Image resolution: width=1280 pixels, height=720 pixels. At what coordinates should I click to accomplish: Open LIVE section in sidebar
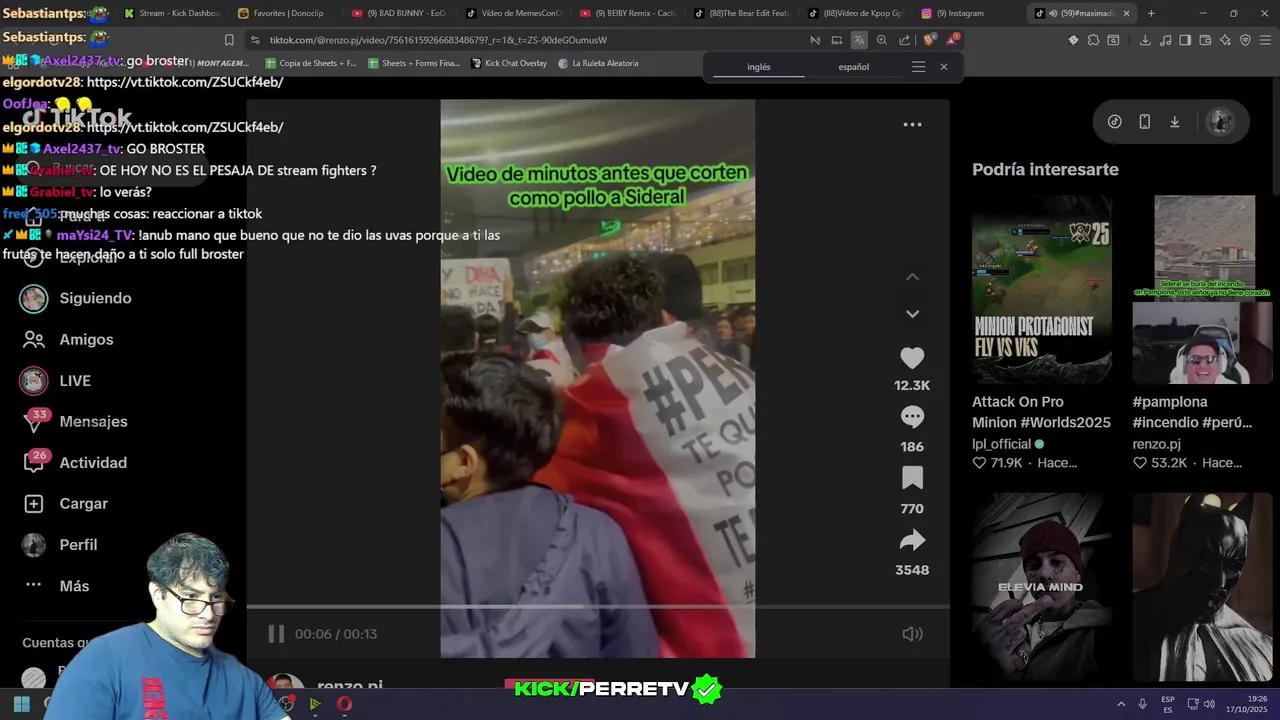tap(75, 380)
